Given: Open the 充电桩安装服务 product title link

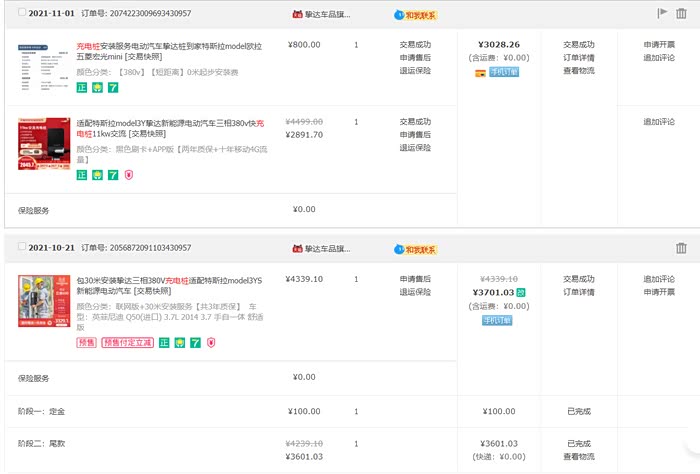Looking at the screenshot, I should coord(169,51).
